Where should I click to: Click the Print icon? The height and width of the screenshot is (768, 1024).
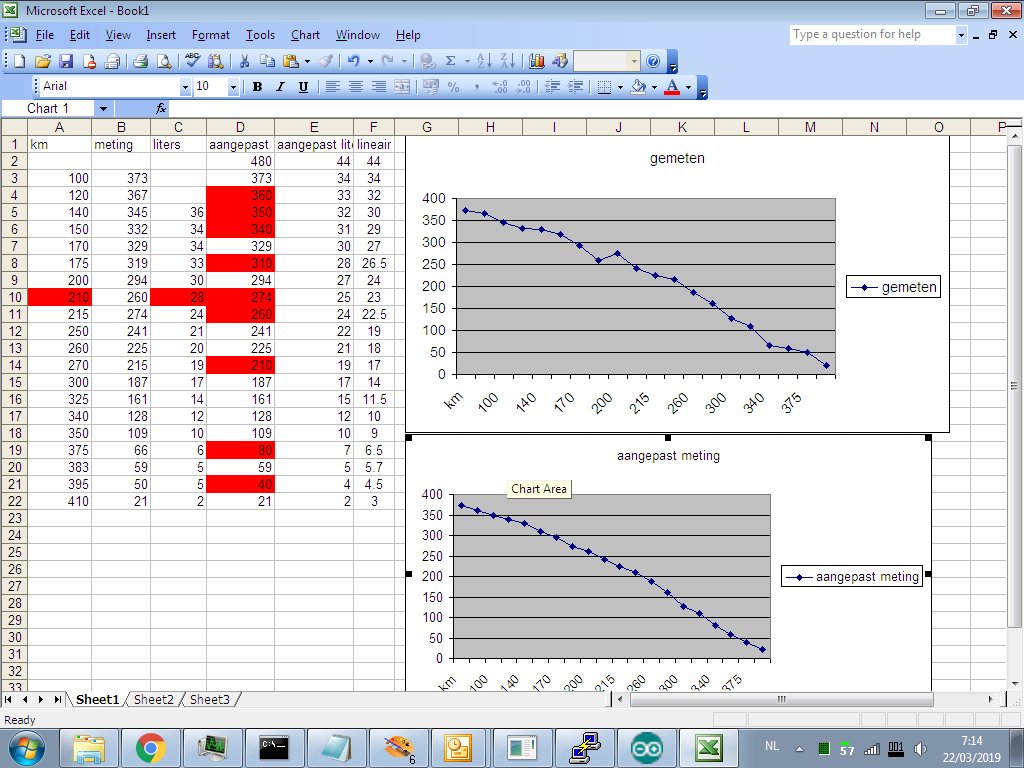[x=140, y=61]
